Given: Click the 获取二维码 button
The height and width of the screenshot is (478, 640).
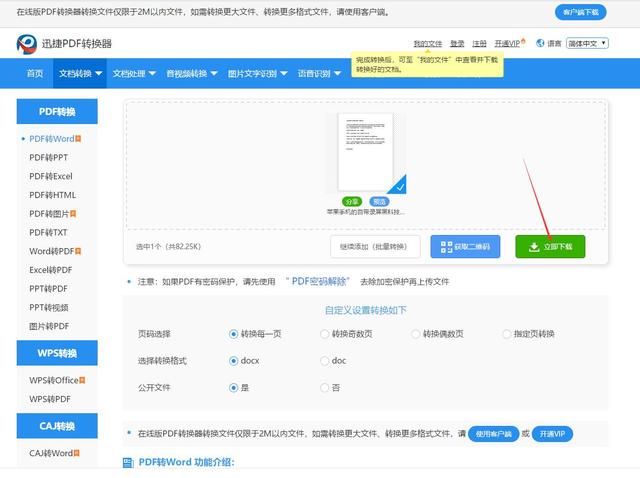Looking at the screenshot, I should coord(465,247).
